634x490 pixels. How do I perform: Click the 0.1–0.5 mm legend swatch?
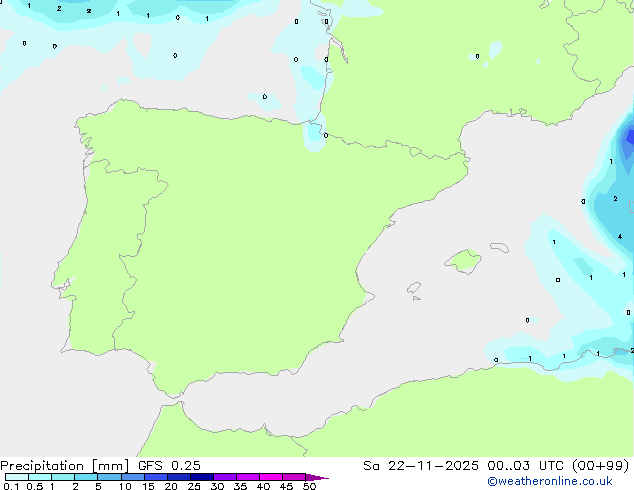coord(17,477)
